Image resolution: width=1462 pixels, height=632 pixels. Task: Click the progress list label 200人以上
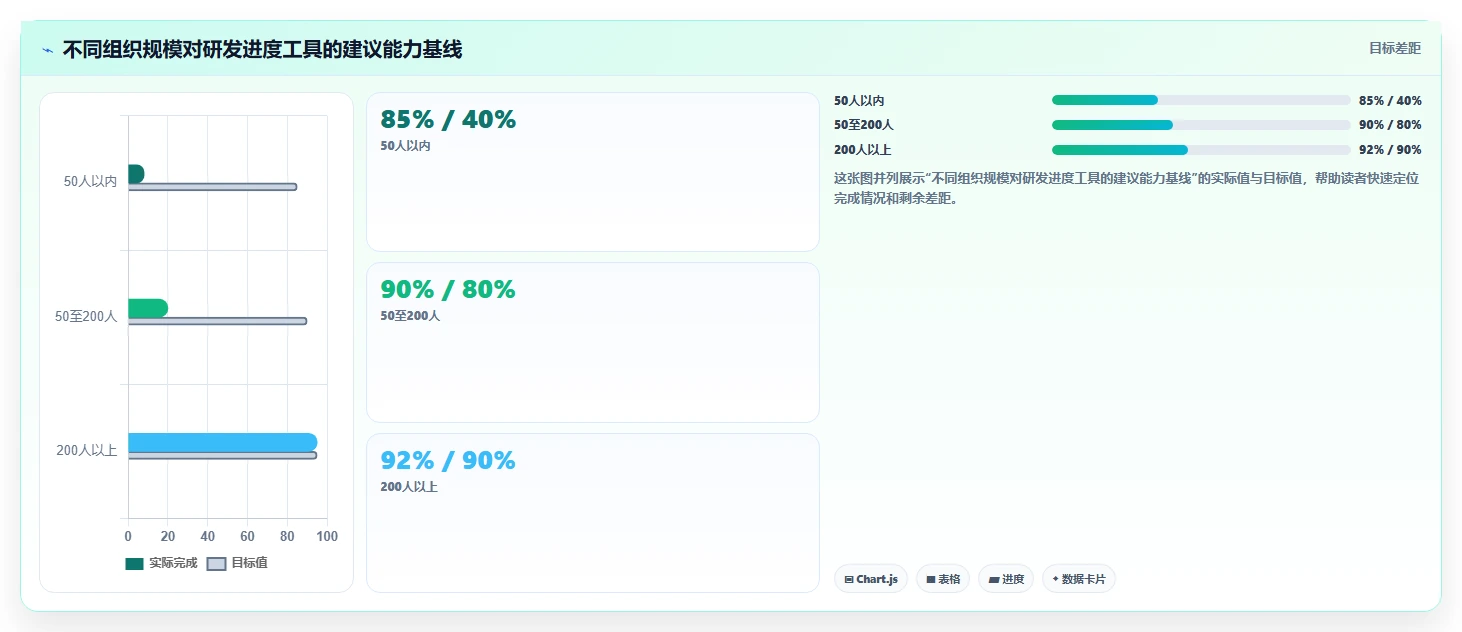point(862,150)
